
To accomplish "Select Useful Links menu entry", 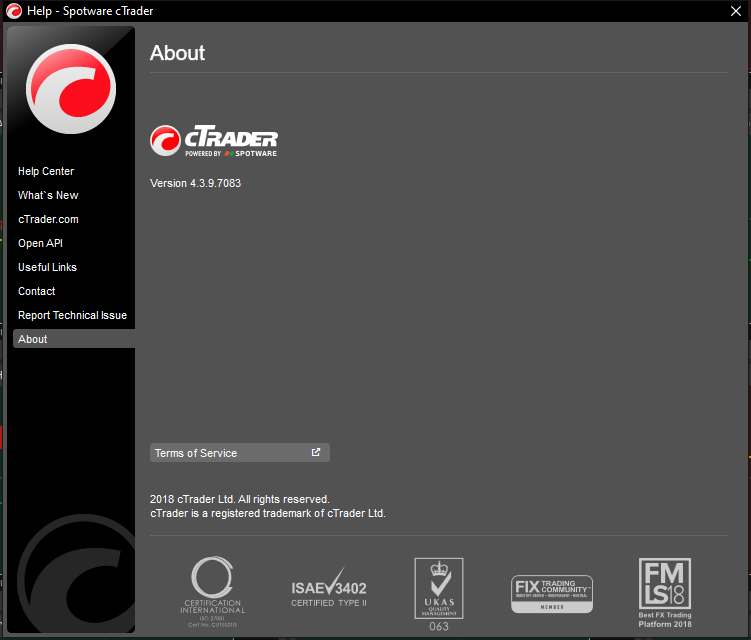I will [x=47, y=267].
